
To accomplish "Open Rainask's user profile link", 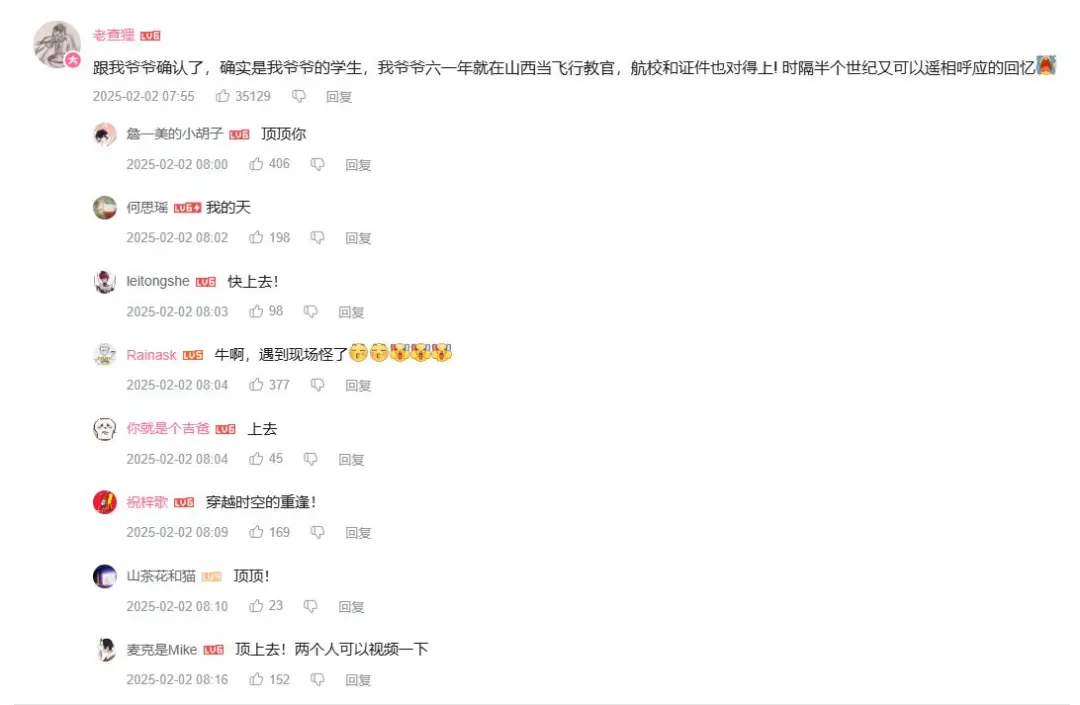I will 152,355.
